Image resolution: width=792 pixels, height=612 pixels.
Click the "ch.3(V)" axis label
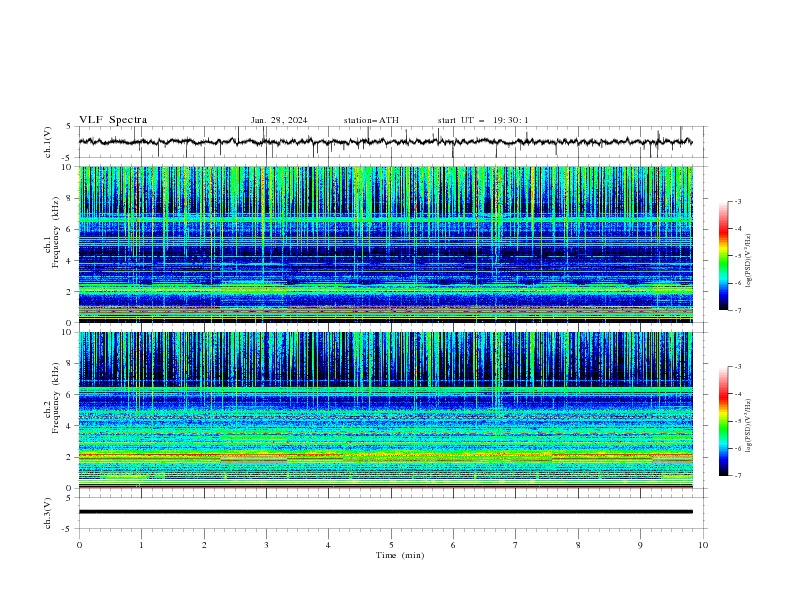point(48,513)
